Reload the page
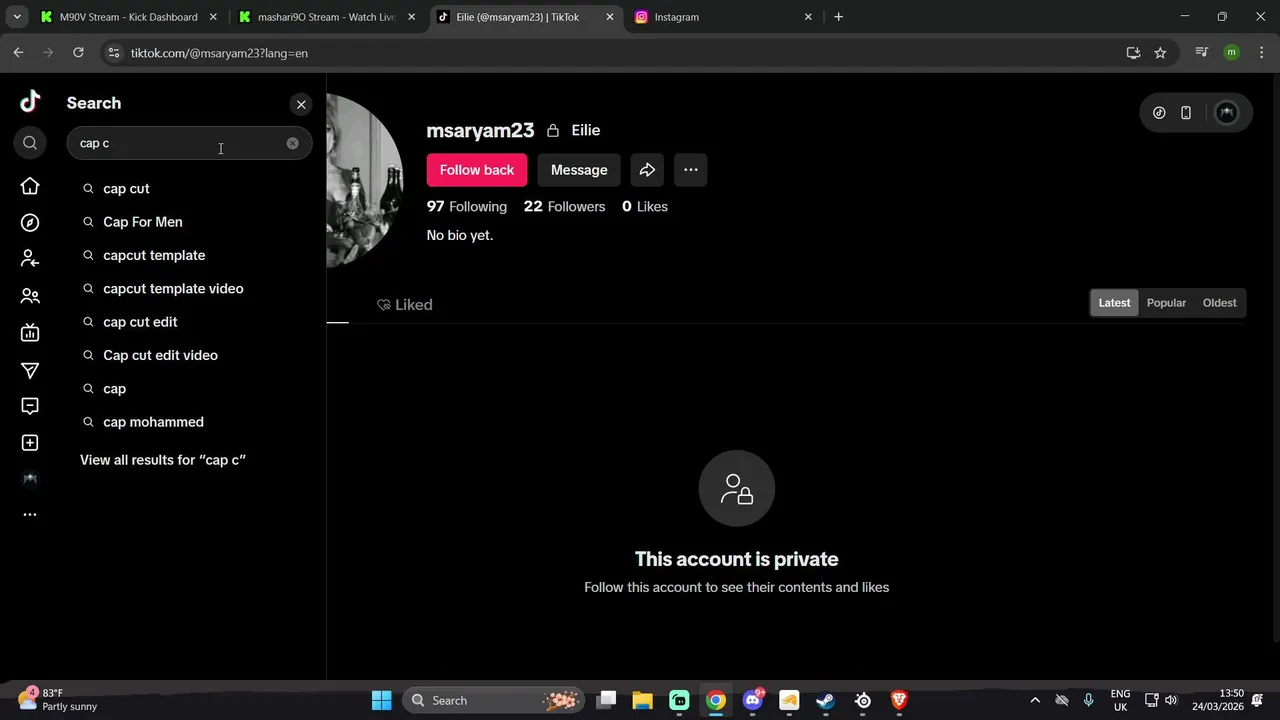This screenshot has width=1280, height=720. coord(78,53)
